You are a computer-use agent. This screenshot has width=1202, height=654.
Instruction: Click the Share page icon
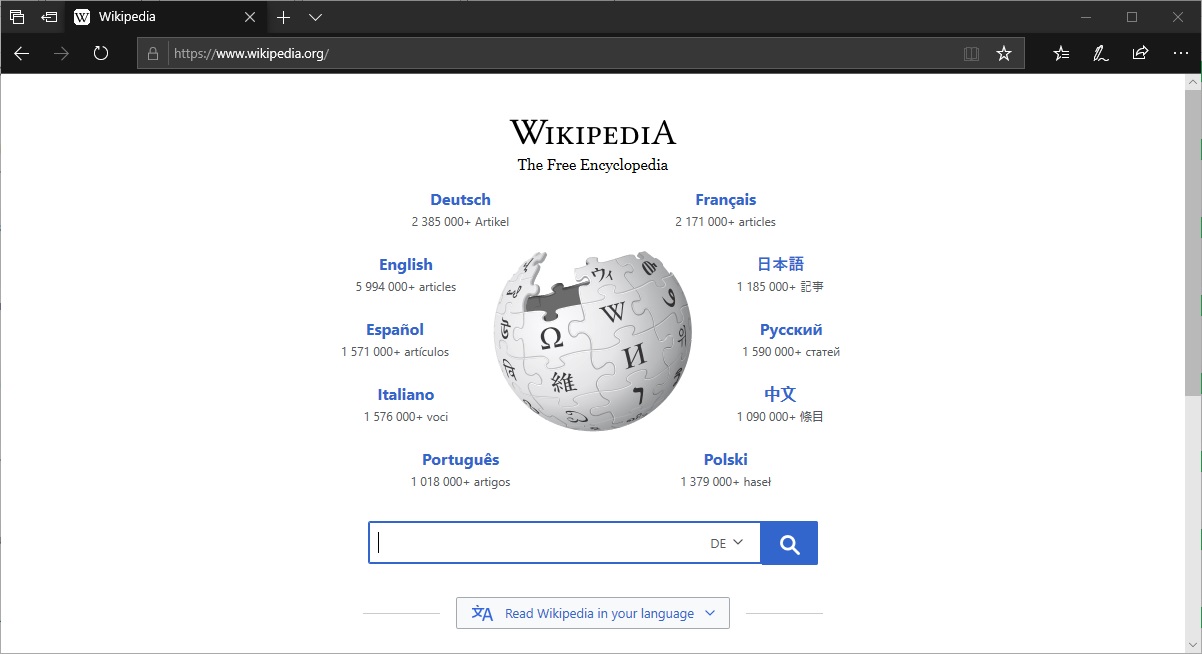point(1140,53)
